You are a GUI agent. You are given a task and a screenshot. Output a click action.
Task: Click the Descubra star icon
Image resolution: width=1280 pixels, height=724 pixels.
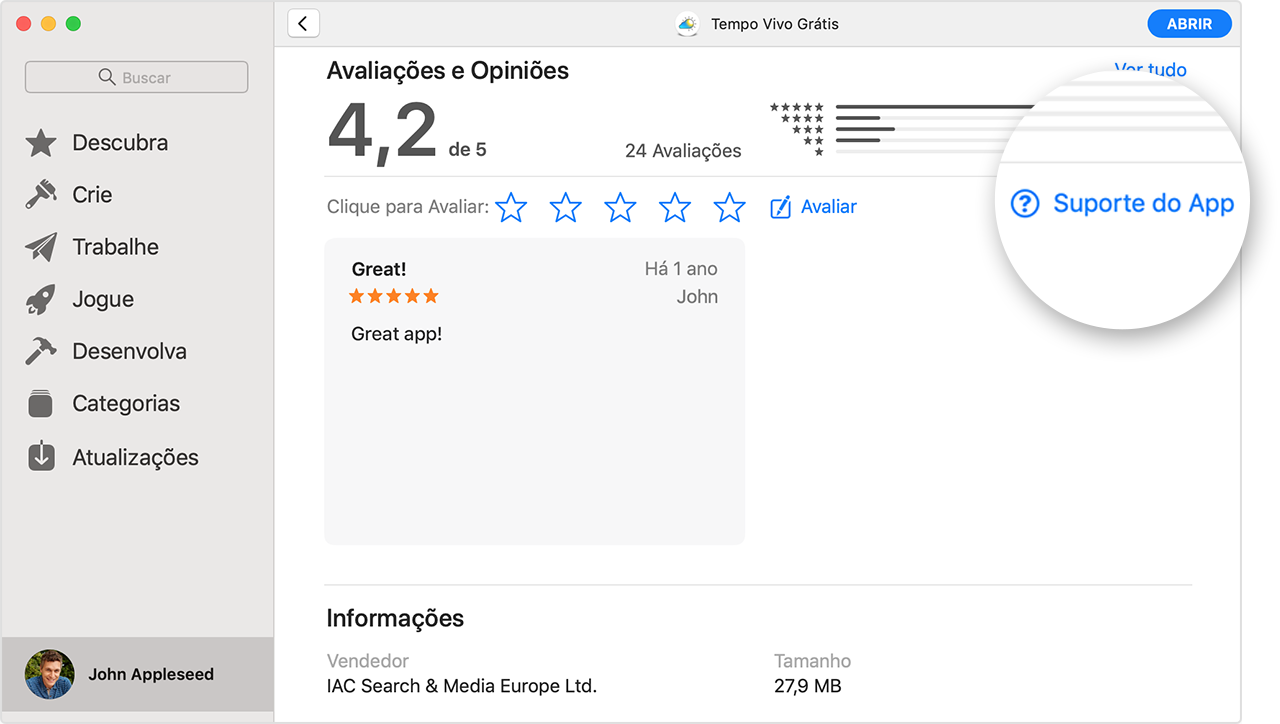[x=41, y=143]
